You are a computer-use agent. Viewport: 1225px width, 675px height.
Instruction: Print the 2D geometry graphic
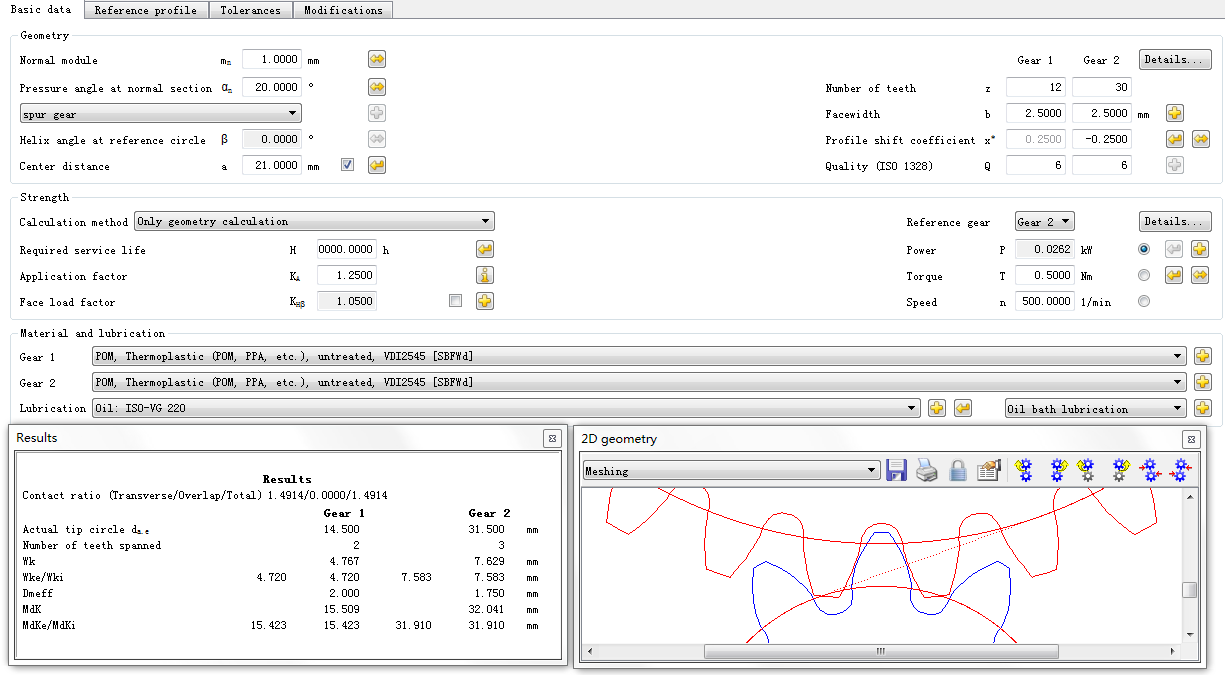pyautogui.click(x=927, y=470)
